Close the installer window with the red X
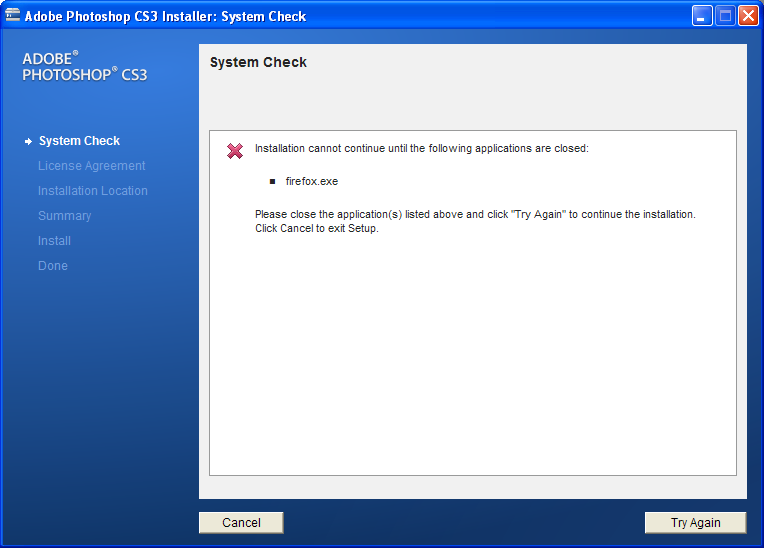 (x=748, y=16)
